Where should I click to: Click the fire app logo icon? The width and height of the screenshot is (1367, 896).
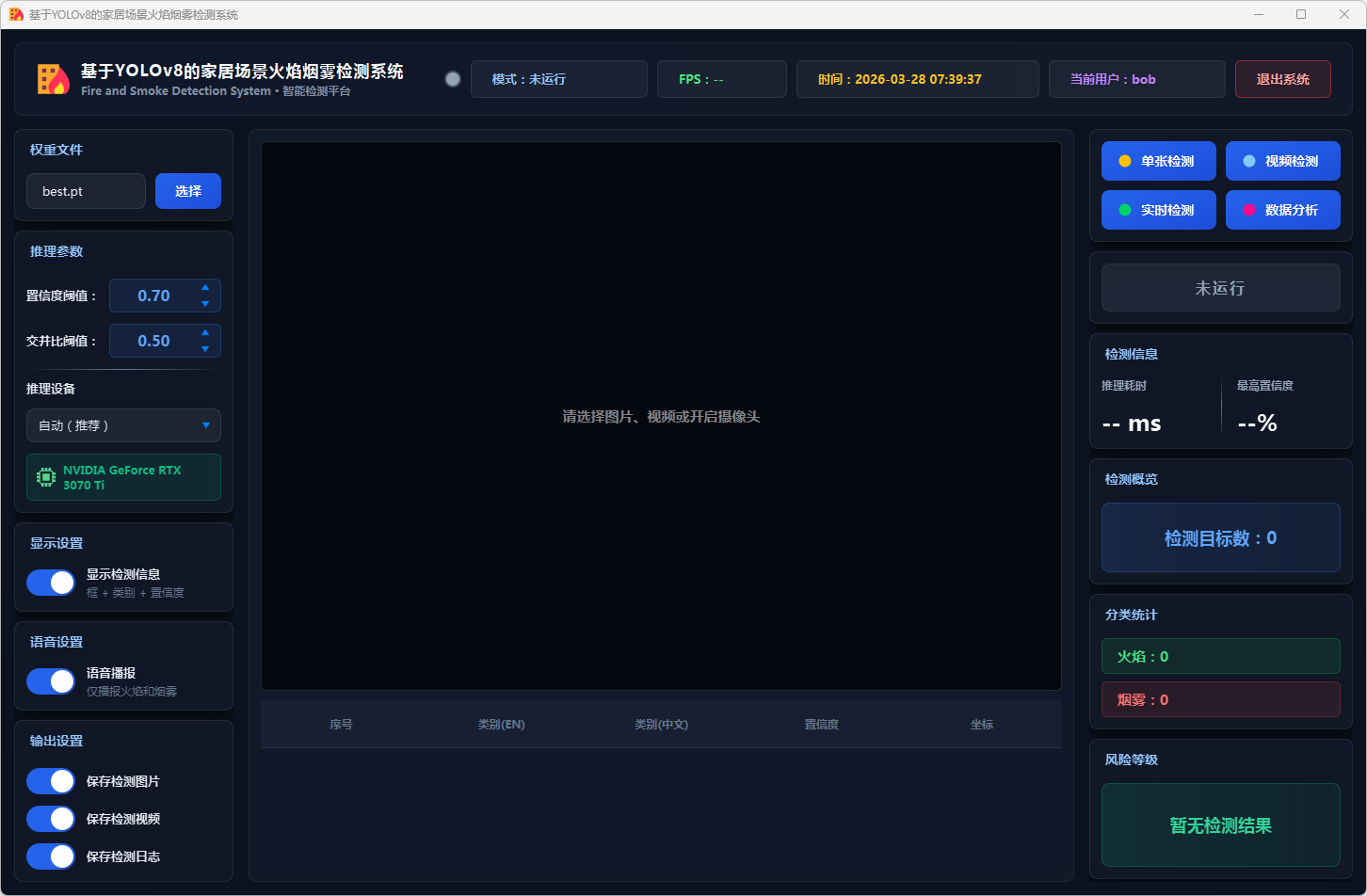click(54, 79)
